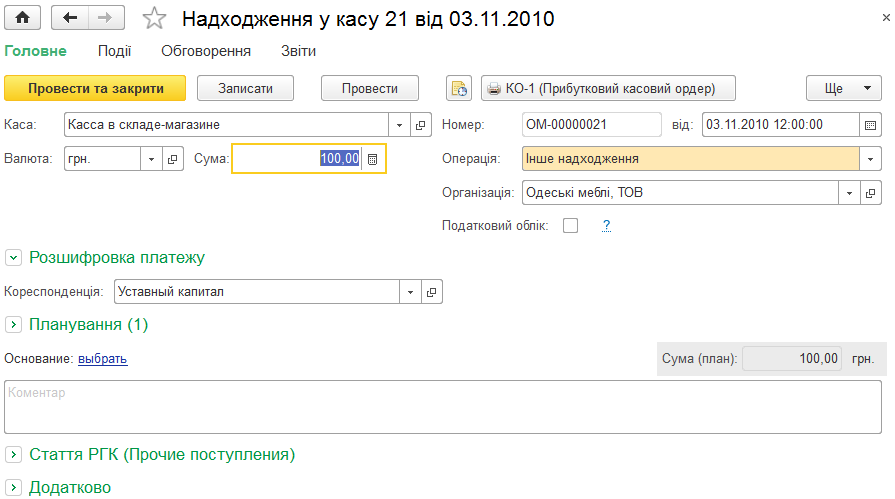This screenshot has width=895, height=499.
Task: Click the Додатково heading text
Action: pos(70,488)
